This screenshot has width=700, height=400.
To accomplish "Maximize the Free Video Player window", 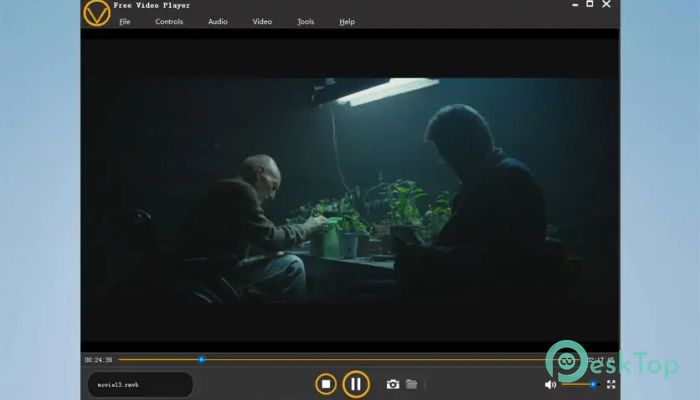I will (590, 4).
